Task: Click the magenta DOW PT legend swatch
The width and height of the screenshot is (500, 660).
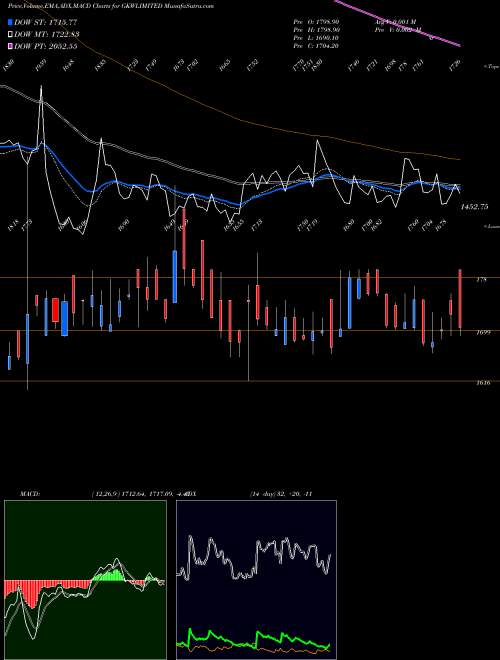Action: click(x=10, y=46)
